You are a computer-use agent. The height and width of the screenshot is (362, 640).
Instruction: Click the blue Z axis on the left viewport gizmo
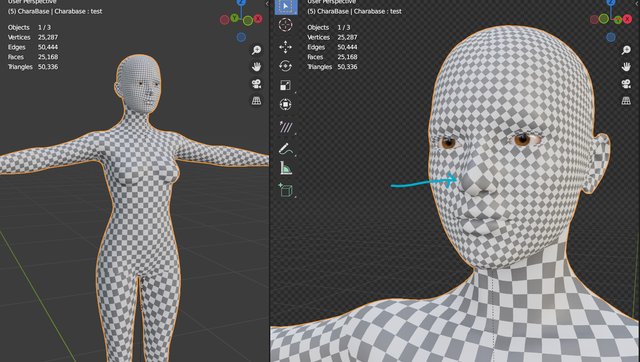pyautogui.click(x=241, y=2)
